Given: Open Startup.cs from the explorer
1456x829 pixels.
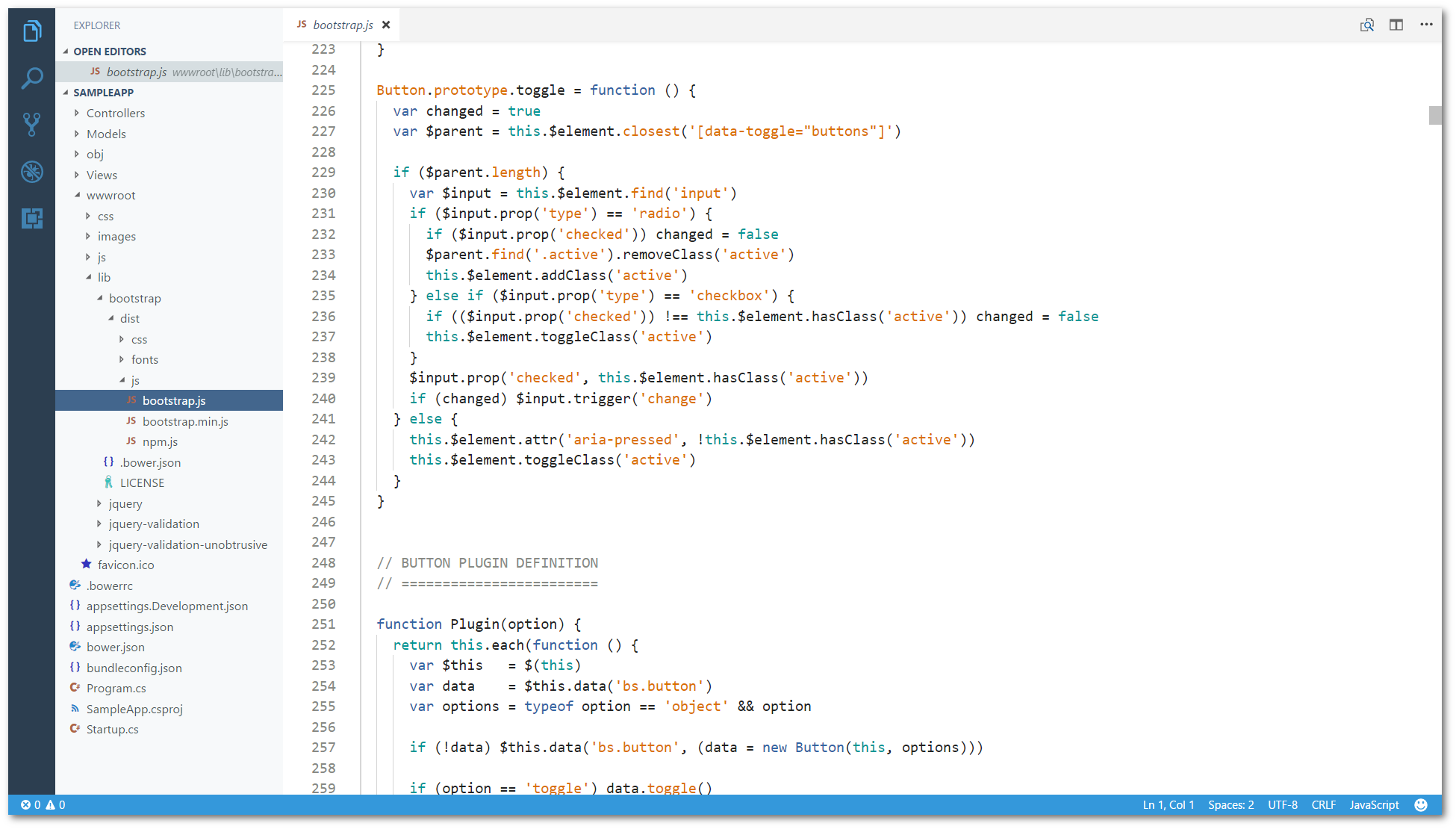Looking at the screenshot, I should click(x=112, y=729).
